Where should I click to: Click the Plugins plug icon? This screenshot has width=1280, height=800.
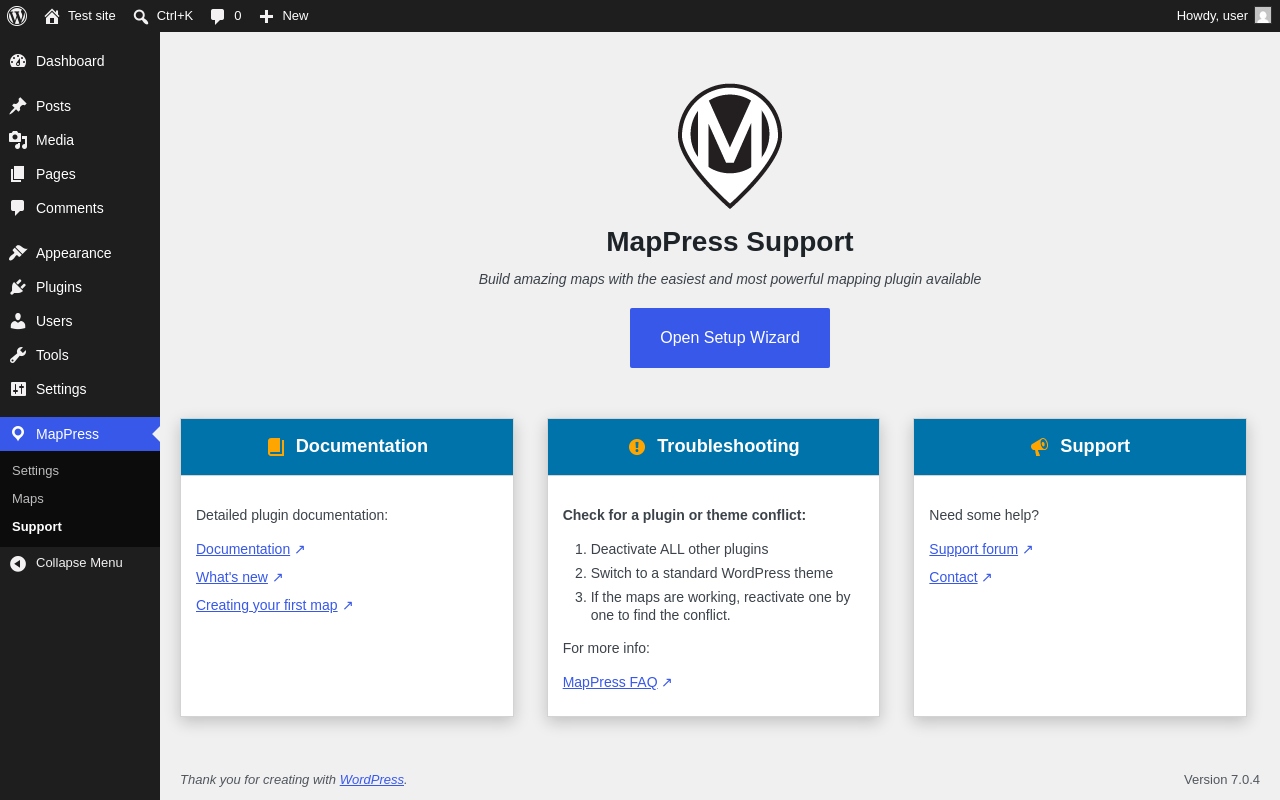(x=18, y=287)
